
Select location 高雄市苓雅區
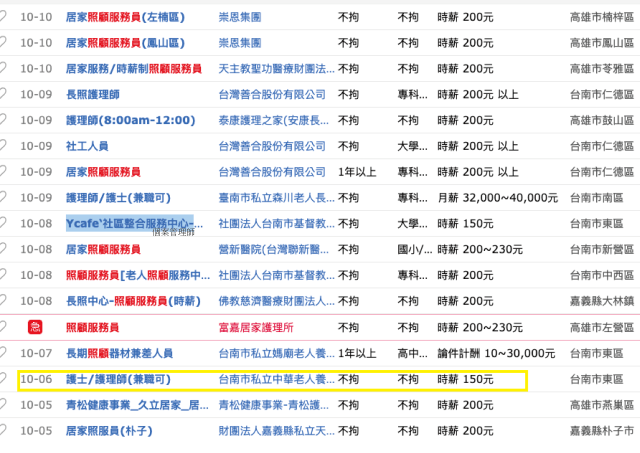pos(602,69)
